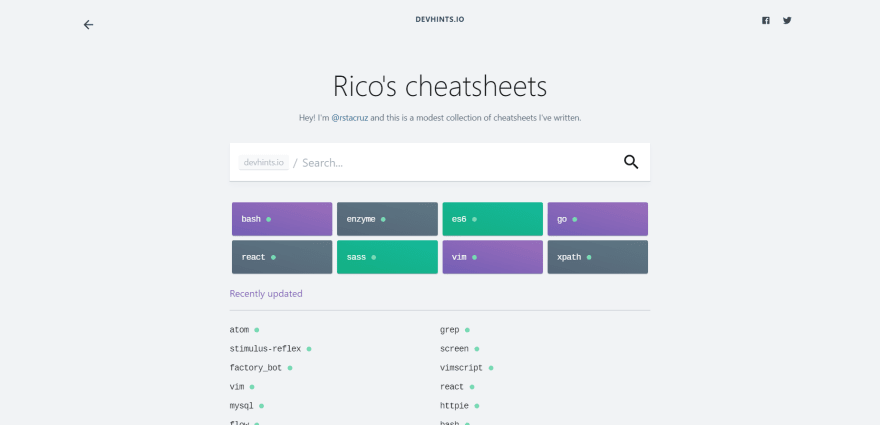Screen dimensions: 880x425
Task: Open the vimscript list entry
Action: (x=466, y=368)
